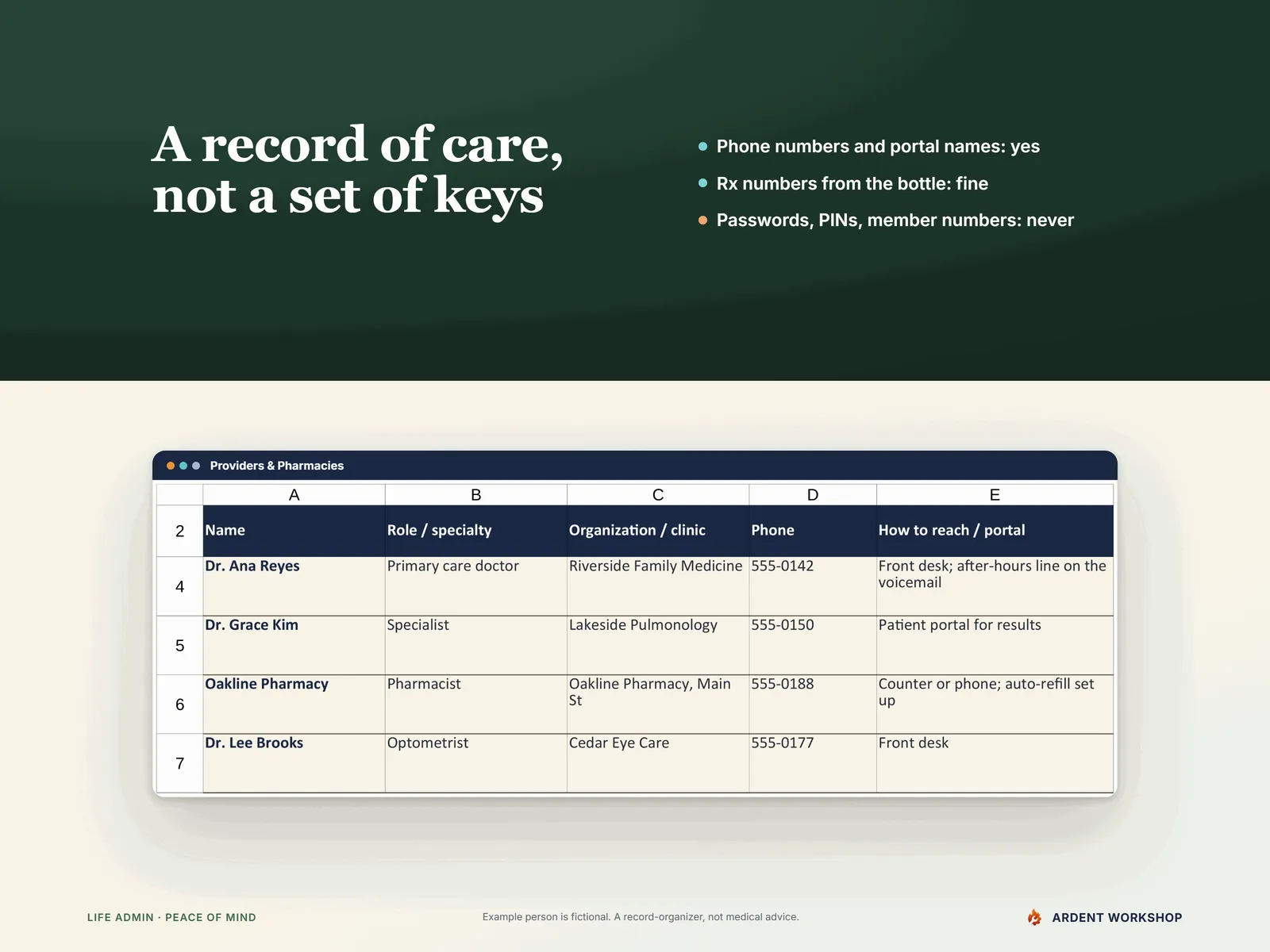
Task: Click the Ardent Workshop flame logo icon
Action: point(1034,917)
